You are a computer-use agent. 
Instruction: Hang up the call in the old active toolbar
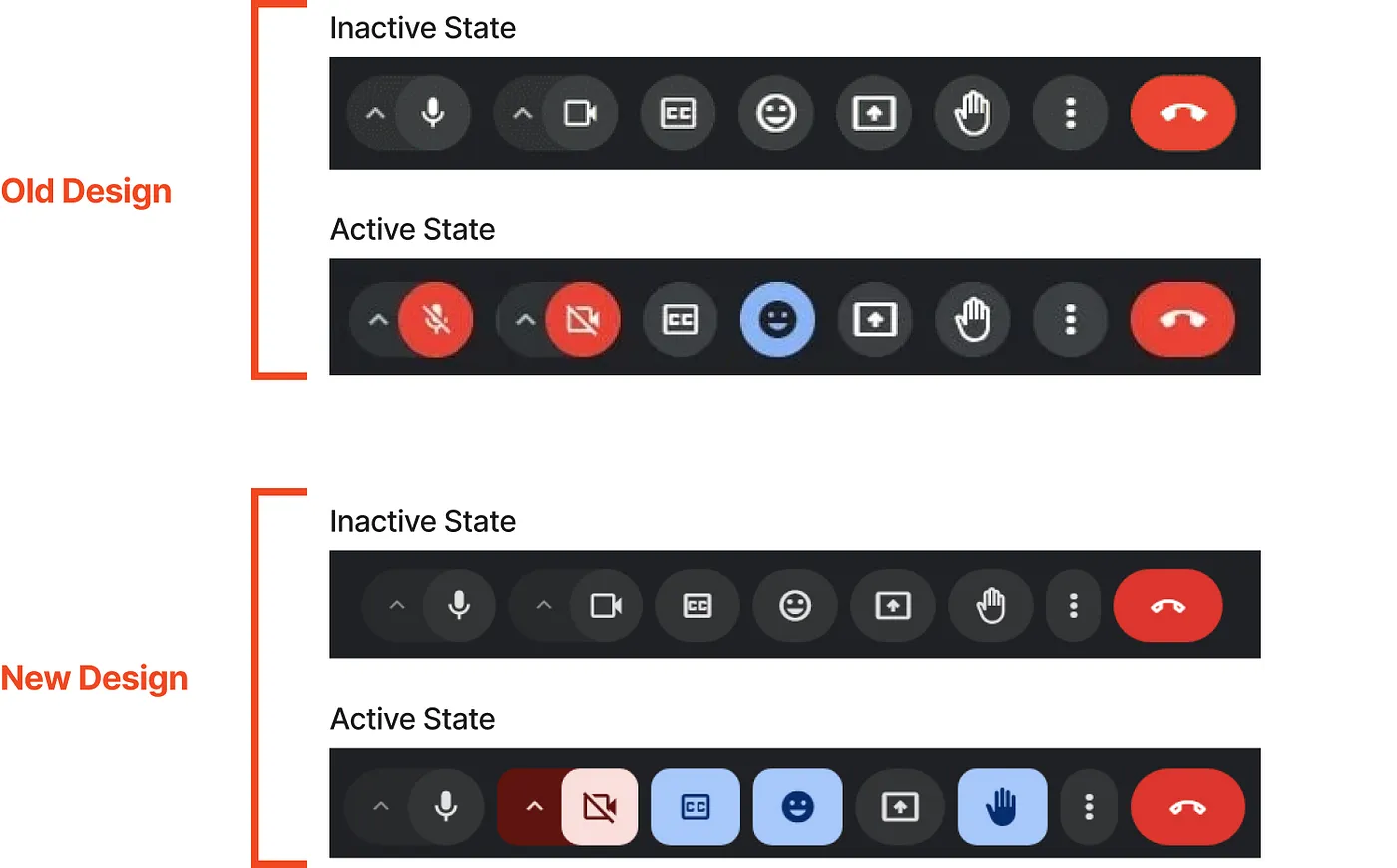pos(1182,319)
